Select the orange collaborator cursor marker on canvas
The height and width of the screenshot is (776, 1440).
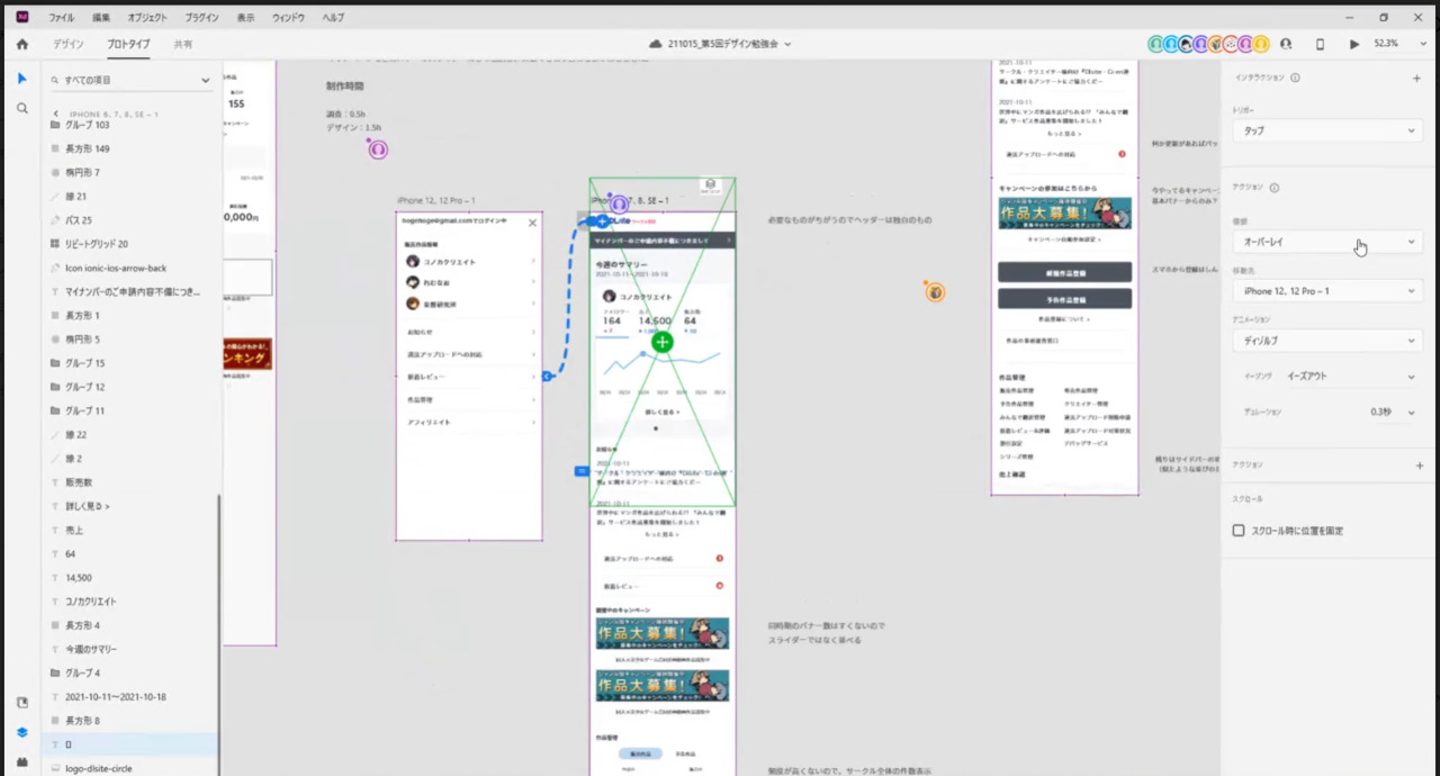point(935,292)
